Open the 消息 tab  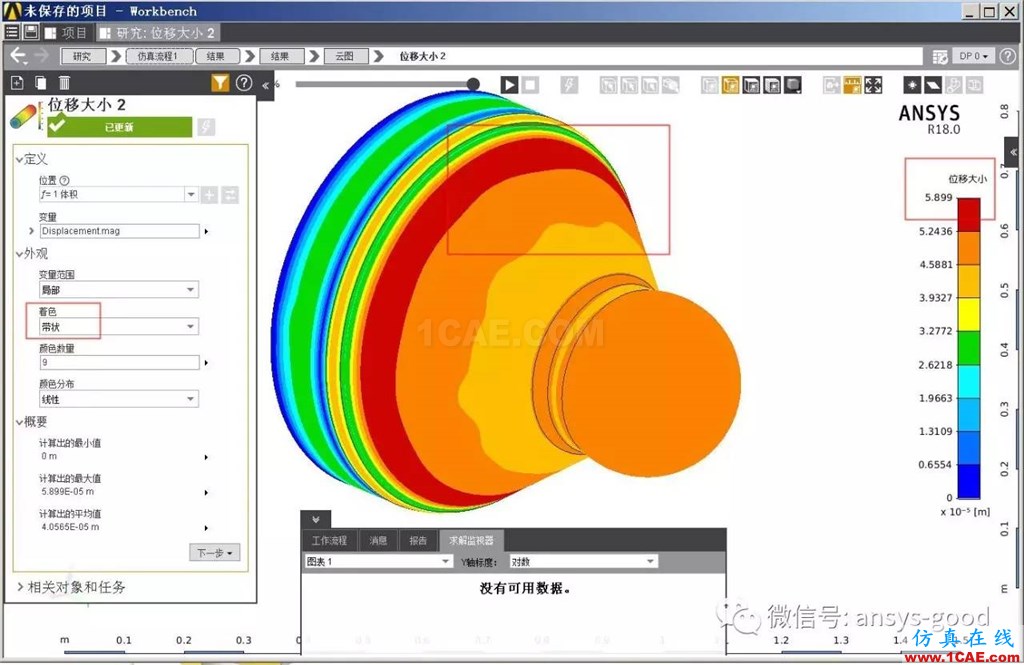(x=378, y=540)
